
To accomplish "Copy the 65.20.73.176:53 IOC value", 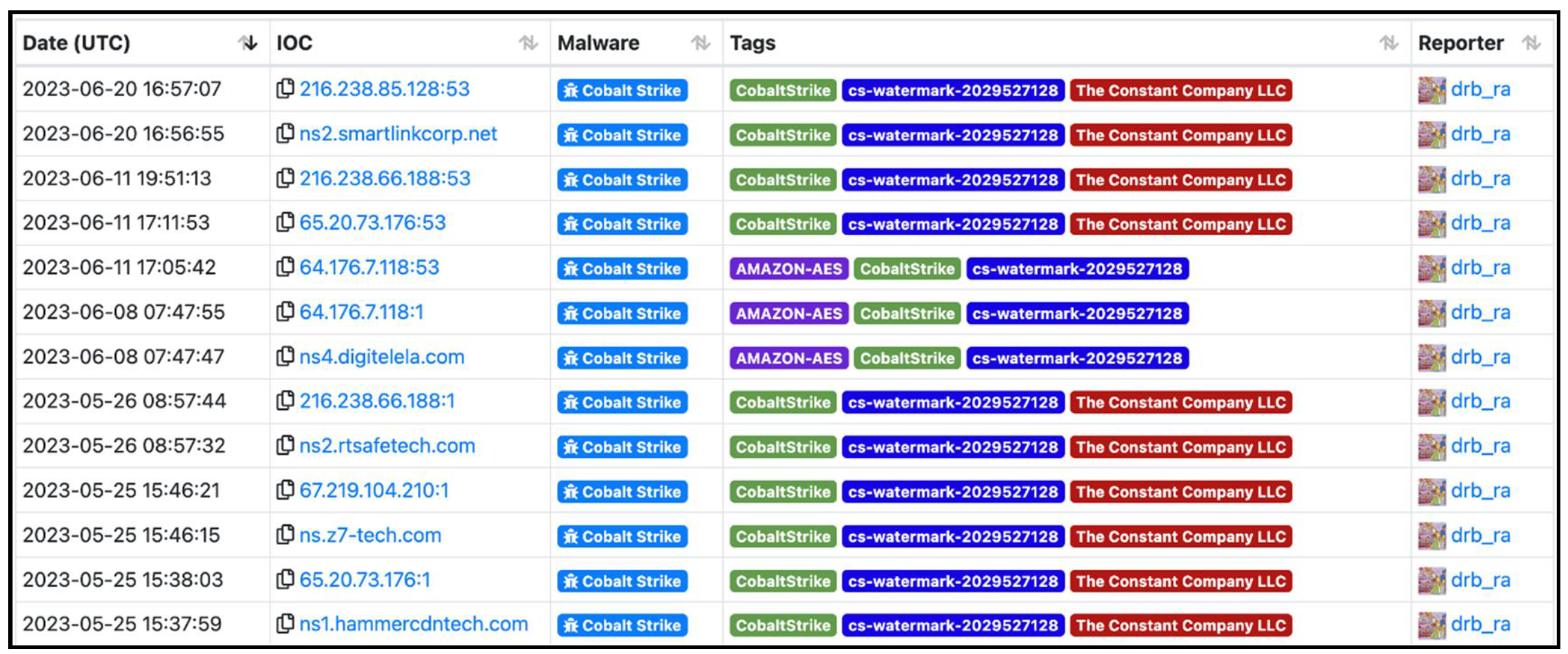I will click(x=285, y=223).
